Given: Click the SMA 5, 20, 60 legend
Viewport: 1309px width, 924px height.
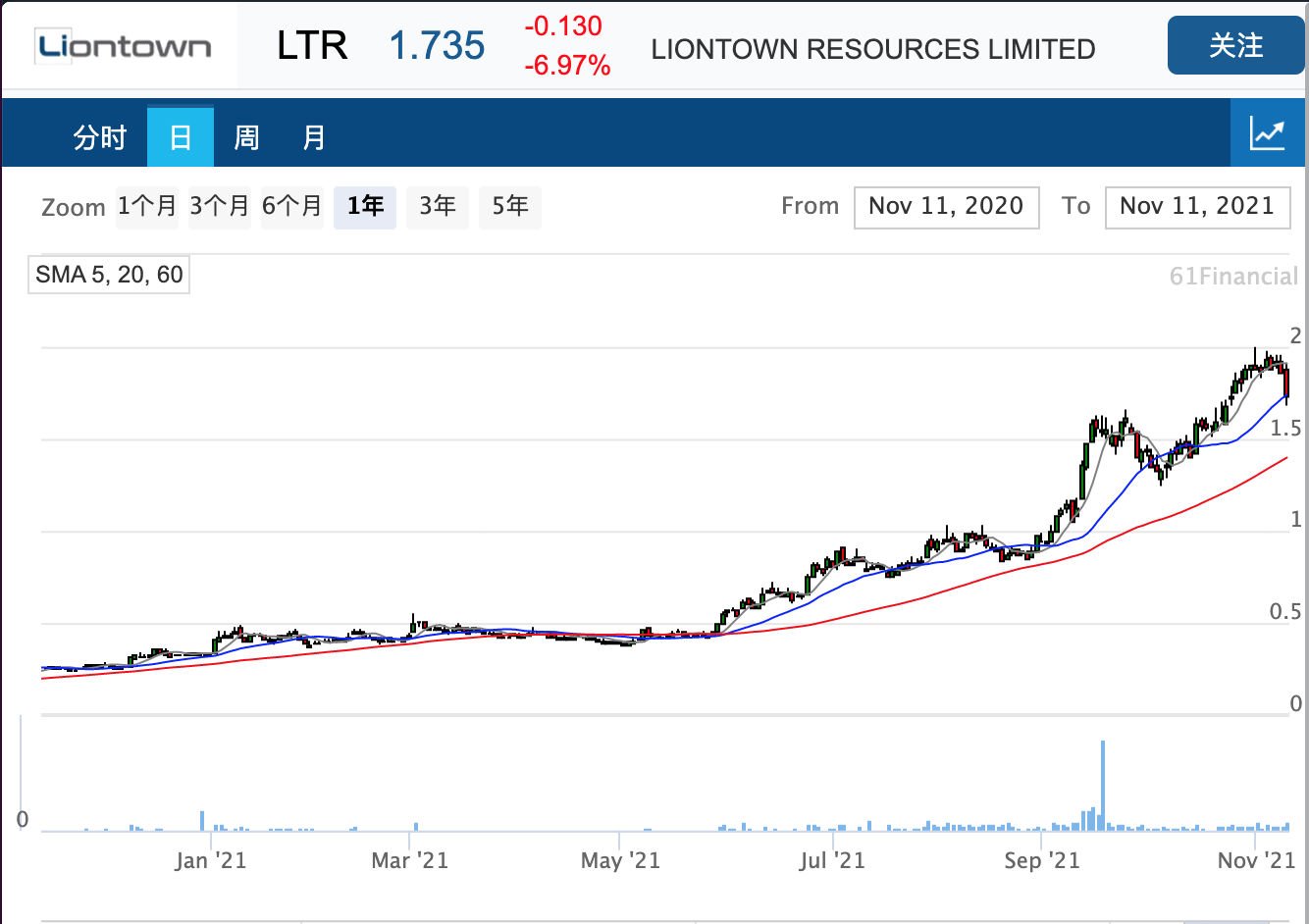Looking at the screenshot, I should pyautogui.click(x=109, y=275).
